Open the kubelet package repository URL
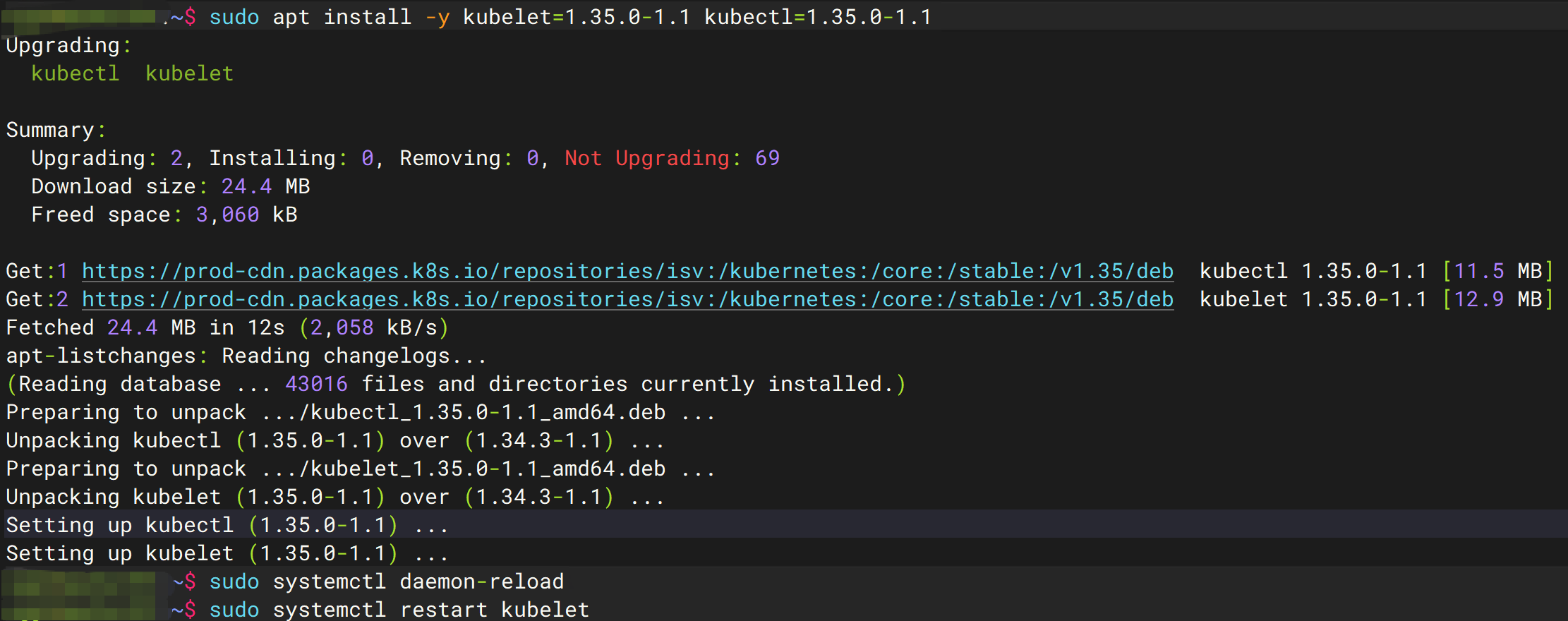 627,300
